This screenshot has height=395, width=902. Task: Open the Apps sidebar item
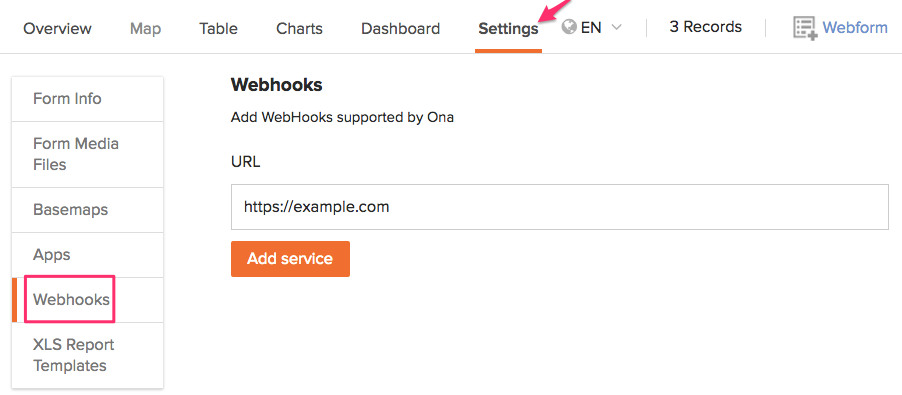coord(87,255)
